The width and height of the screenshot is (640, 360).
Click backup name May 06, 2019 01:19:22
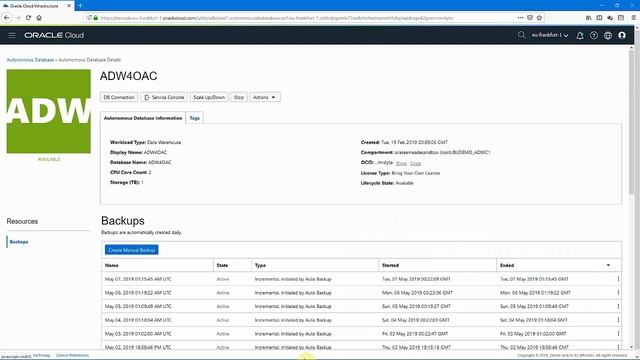(138, 293)
